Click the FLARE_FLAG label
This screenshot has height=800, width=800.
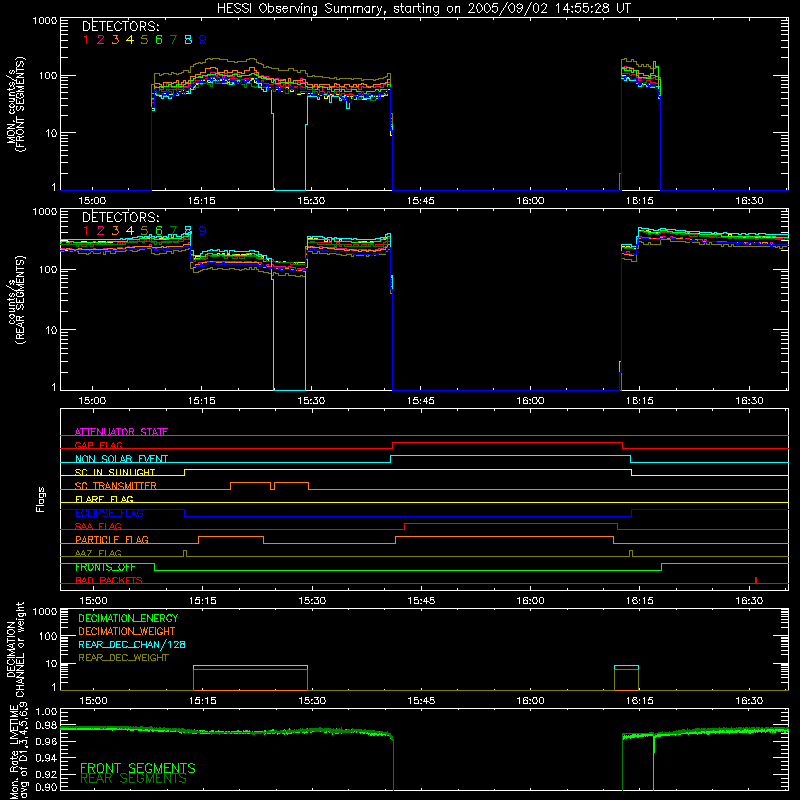[x=104, y=499]
